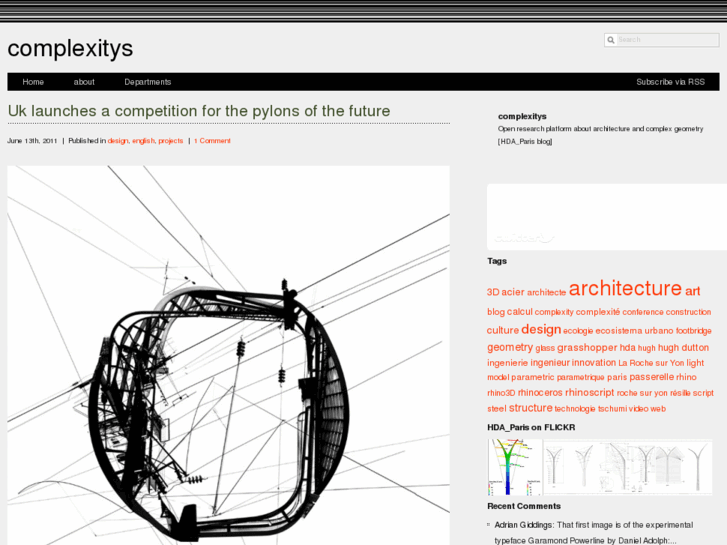Open the complexitys site title
The height and width of the screenshot is (545, 727).
click(x=70, y=48)
